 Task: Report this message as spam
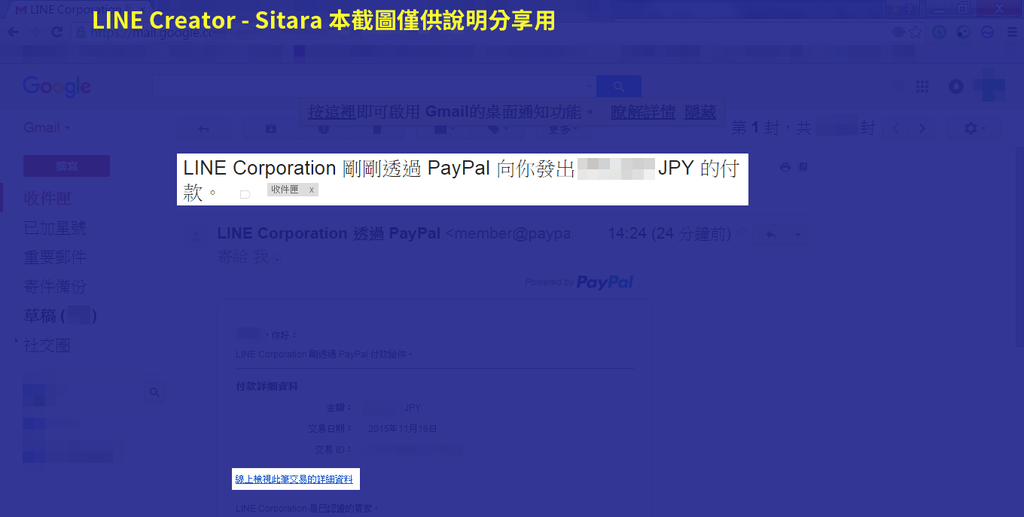[x=323, y=129]
